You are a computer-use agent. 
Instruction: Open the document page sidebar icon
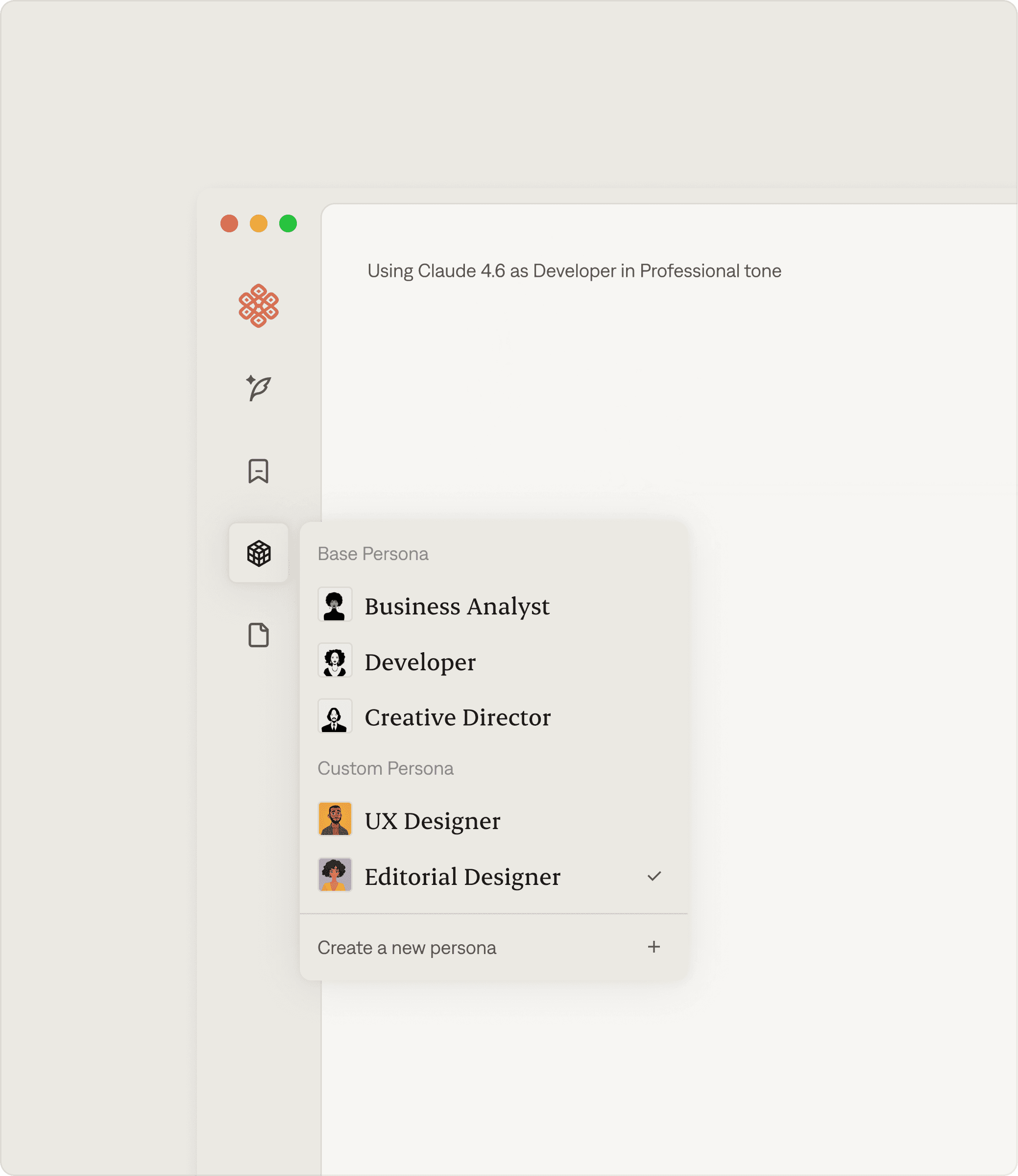tap(259, 635)
